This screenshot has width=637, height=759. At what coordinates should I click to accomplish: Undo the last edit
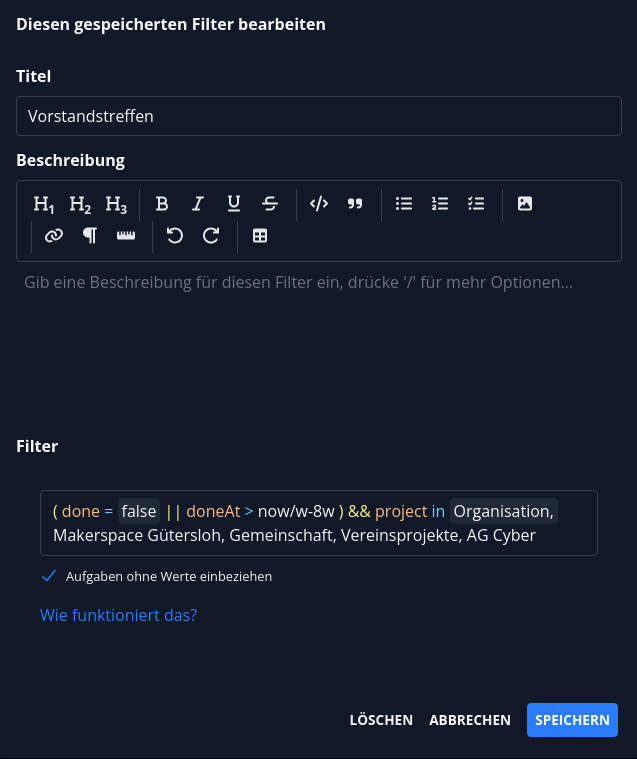coord(175,236)
